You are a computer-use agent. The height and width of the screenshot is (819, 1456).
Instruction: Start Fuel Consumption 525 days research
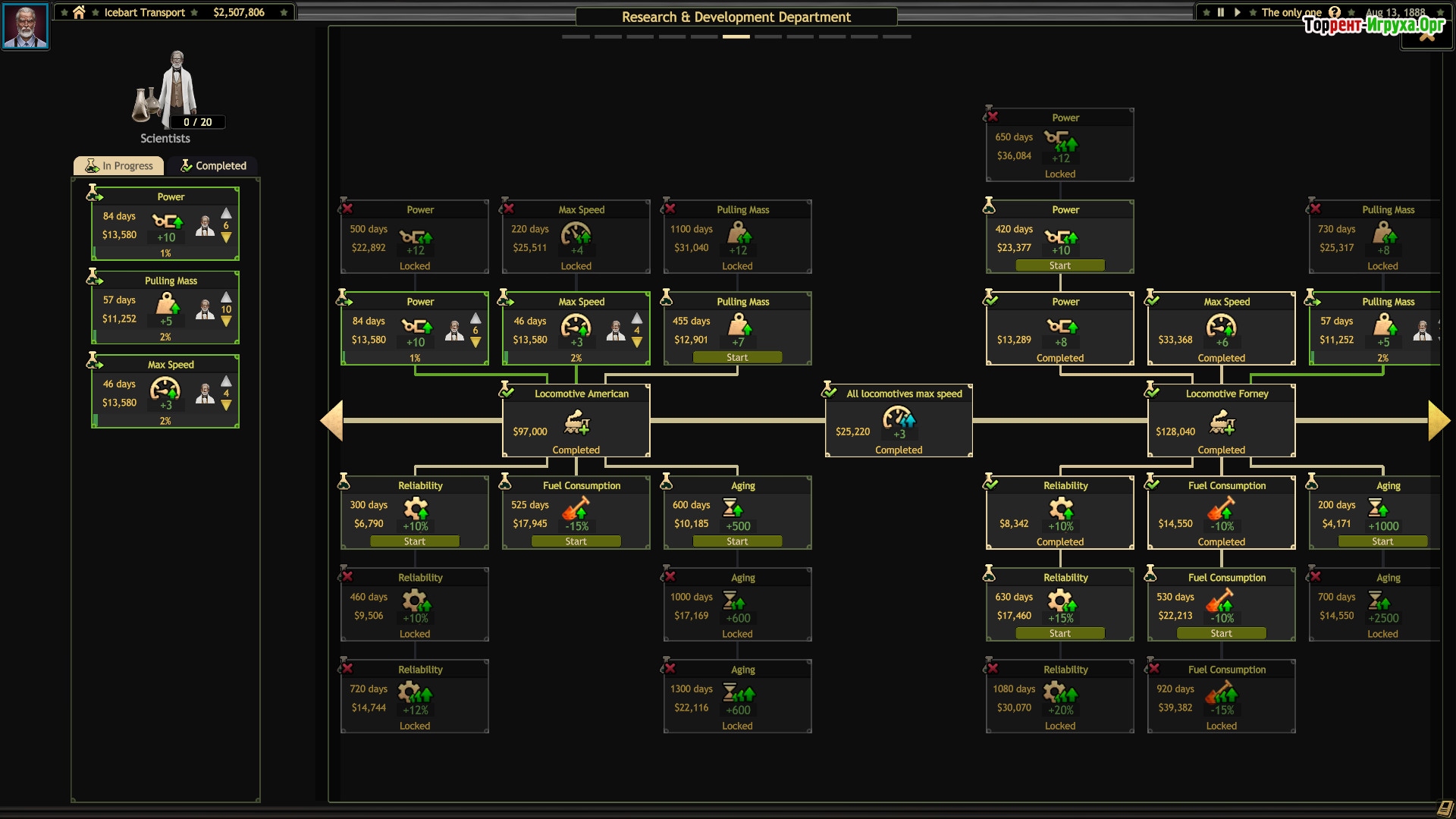pos(576,541)
